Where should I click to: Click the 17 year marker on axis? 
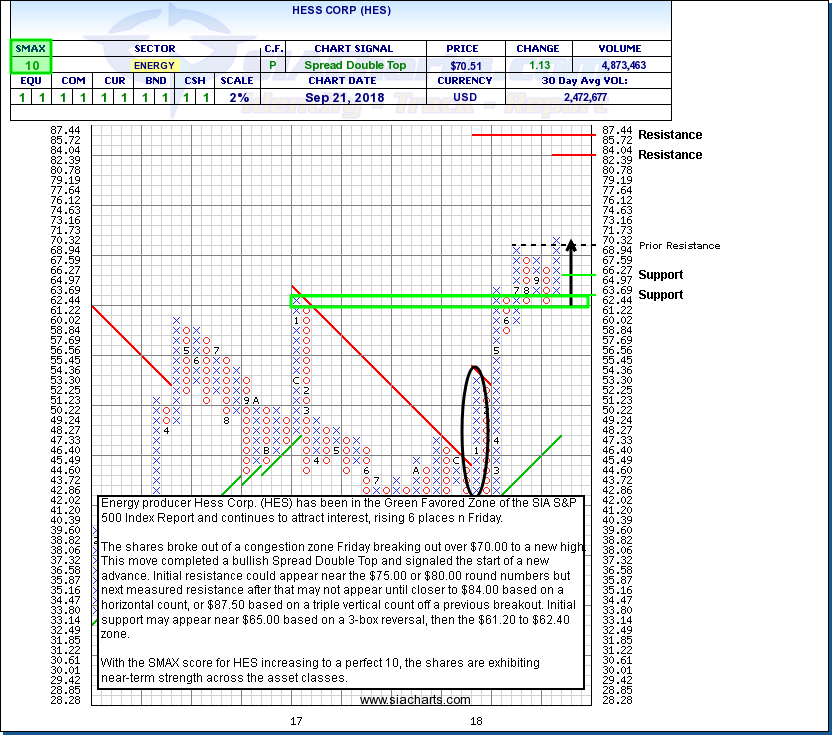click(296, 721)
